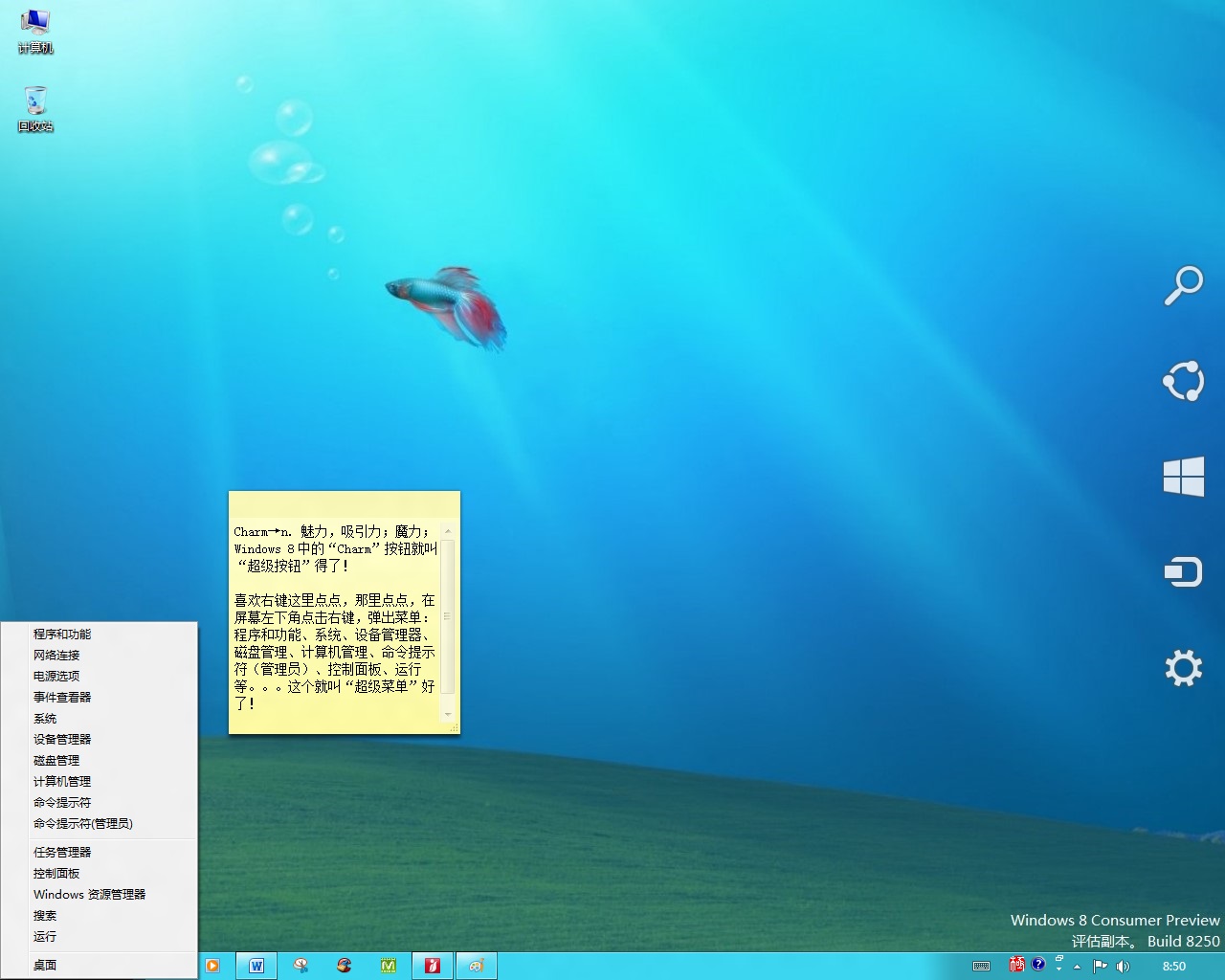This screenshot has height=980, width=1225.
Task: Open 控制面板 from the context menu
Action: pos(58,873)
